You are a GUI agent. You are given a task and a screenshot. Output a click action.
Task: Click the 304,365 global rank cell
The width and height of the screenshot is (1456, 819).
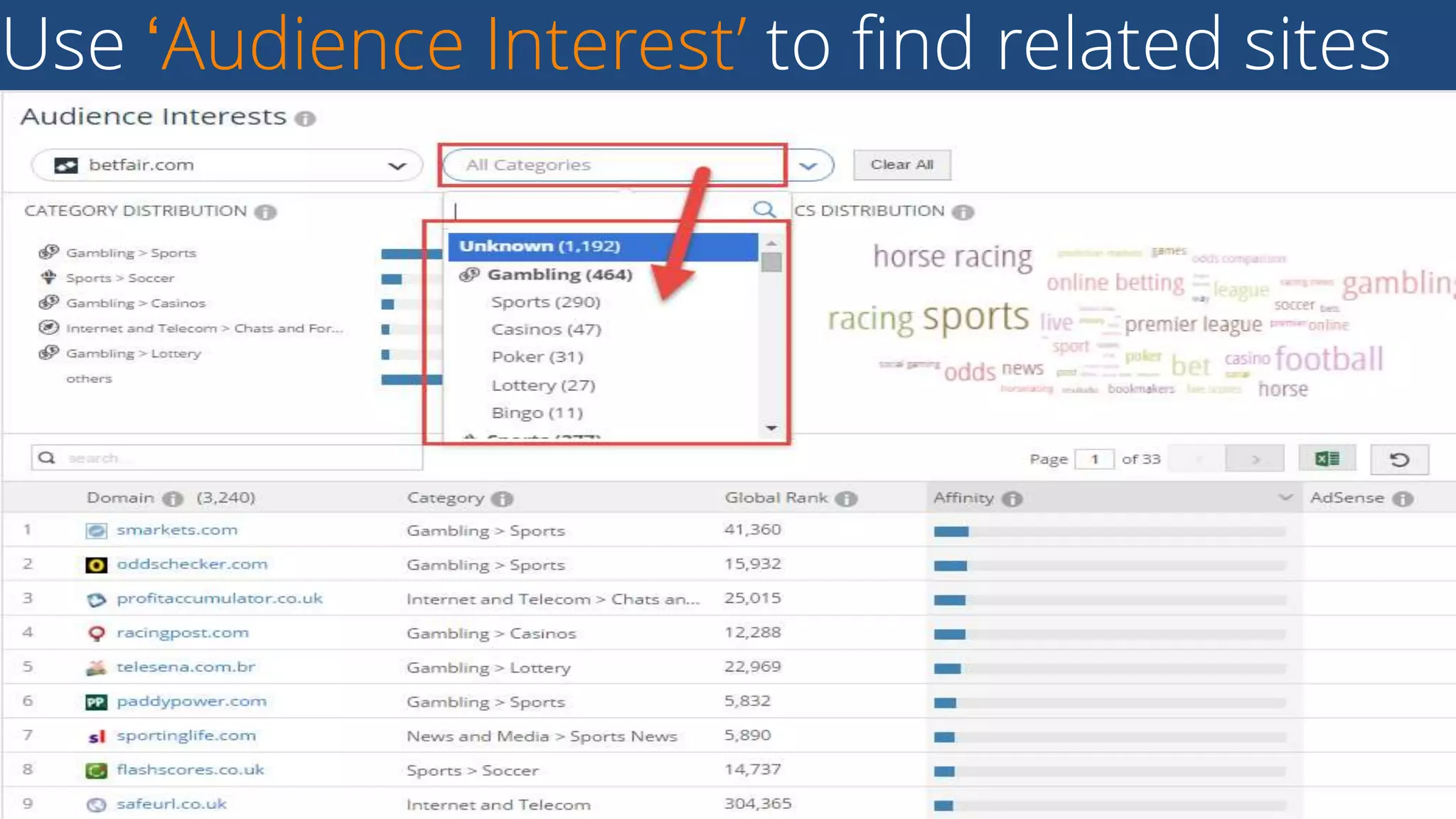(x=758, y=803)
